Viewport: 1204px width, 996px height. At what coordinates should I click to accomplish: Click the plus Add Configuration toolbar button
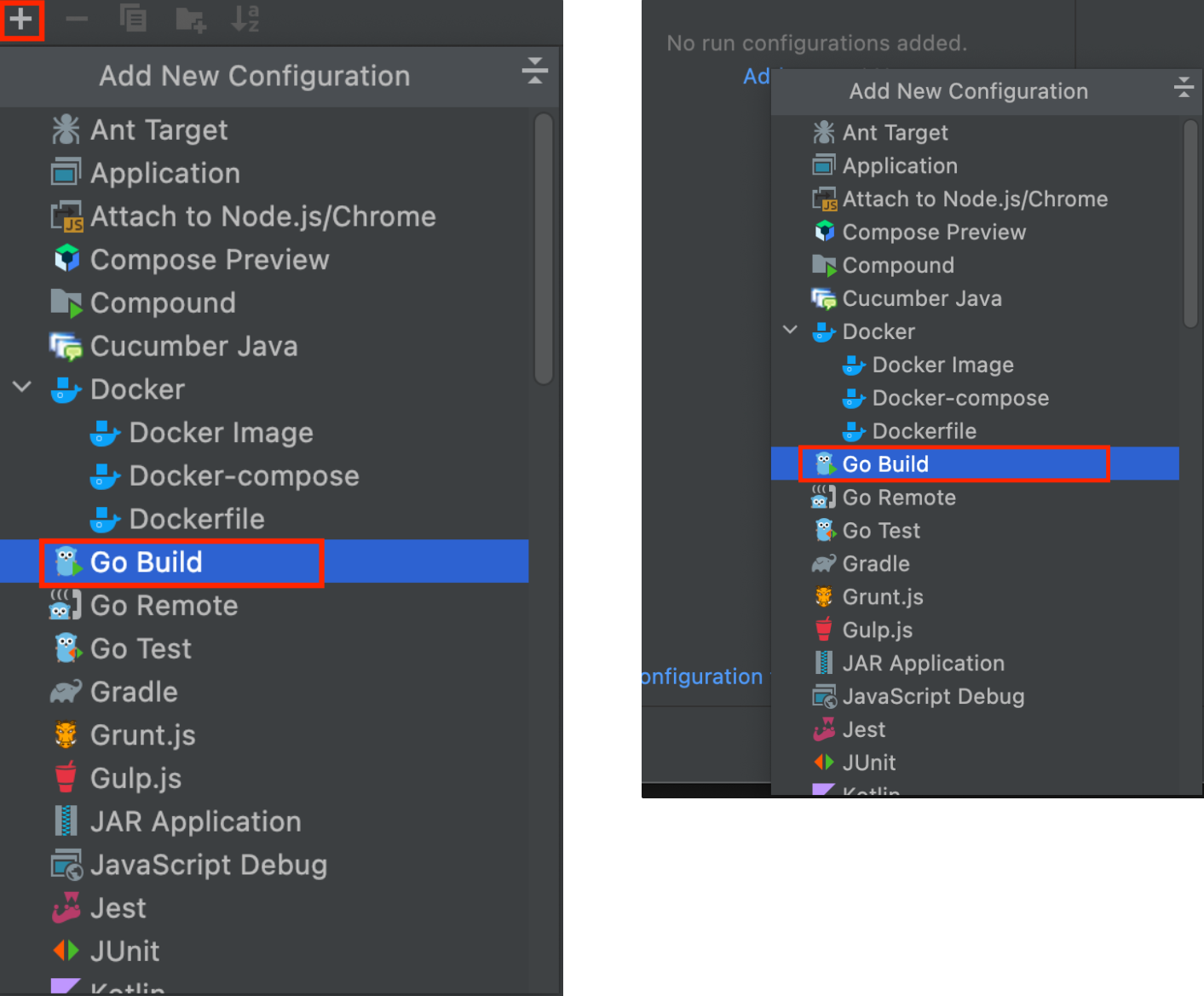(21, 19)
